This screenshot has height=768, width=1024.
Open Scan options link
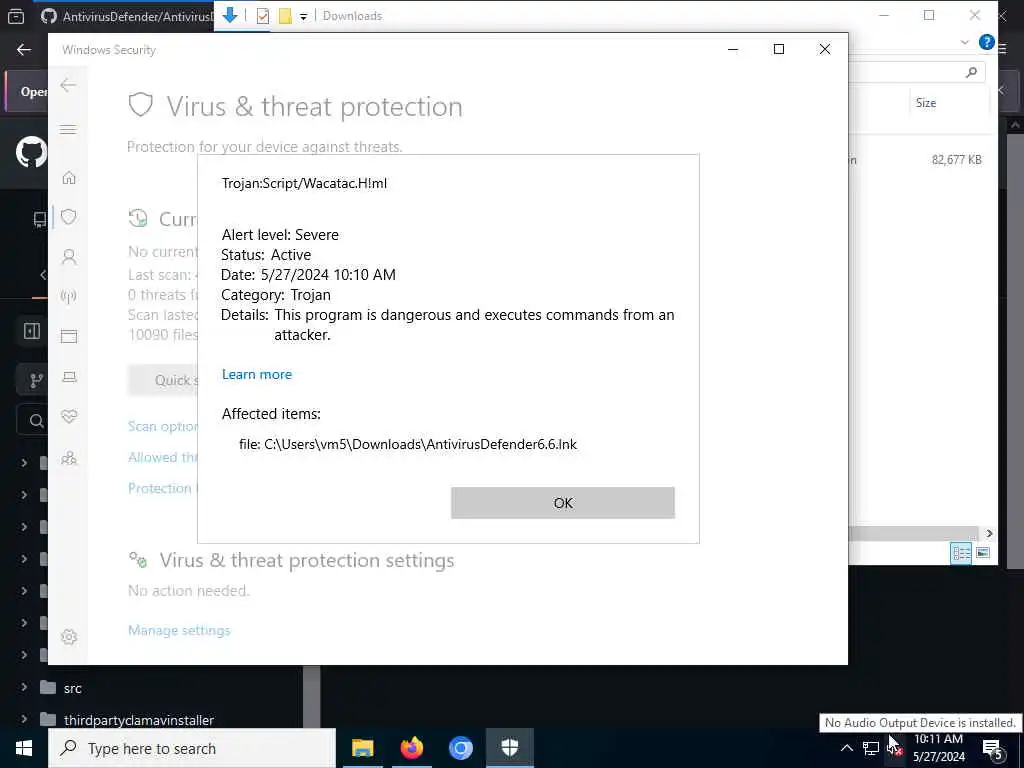[x=163, y=426]
